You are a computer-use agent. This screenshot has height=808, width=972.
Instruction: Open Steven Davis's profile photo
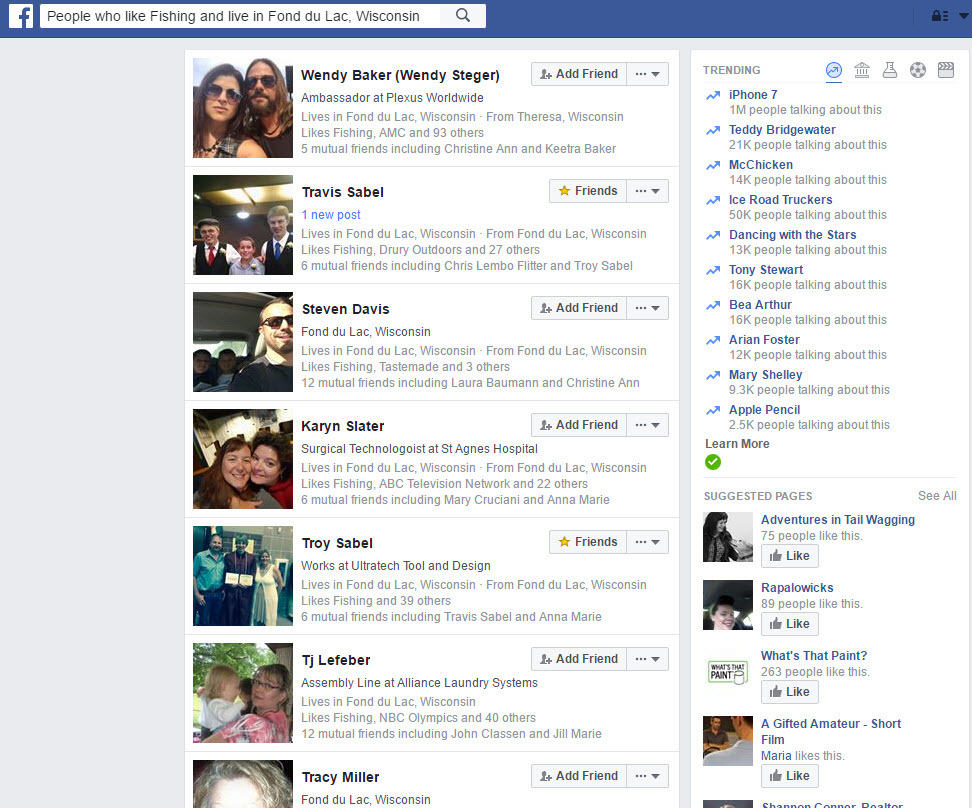243,342
